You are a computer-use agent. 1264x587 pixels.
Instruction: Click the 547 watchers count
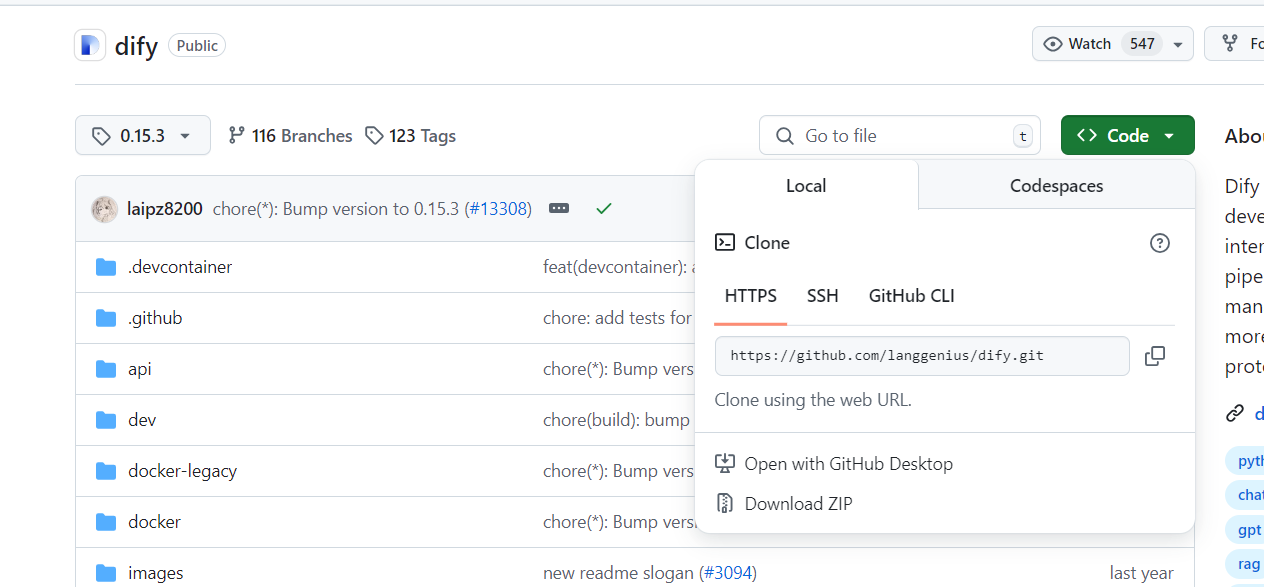[1142, 44]
